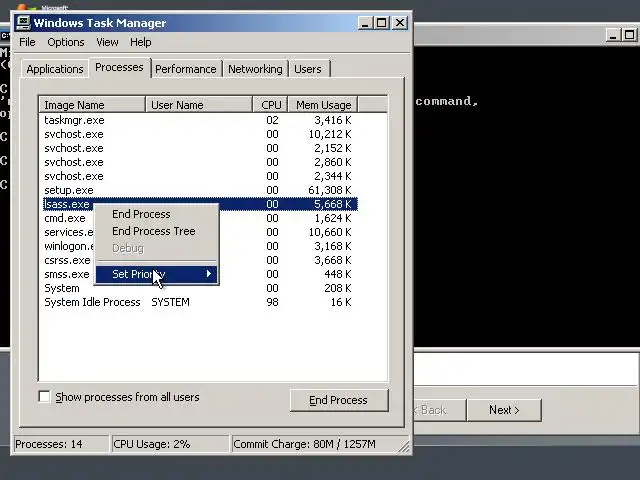Select the lsass.exe process row
The width and height of the screenshot is (640, 480).
pos(200,204)
